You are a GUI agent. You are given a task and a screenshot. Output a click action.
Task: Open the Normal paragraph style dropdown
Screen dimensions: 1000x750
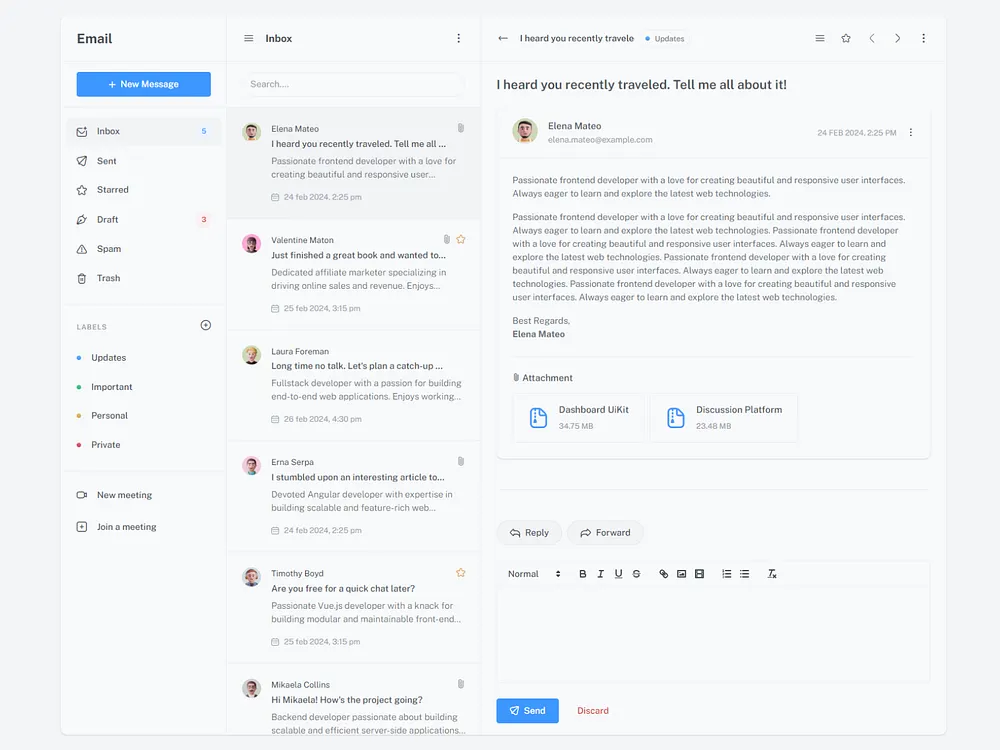[528, 573]
